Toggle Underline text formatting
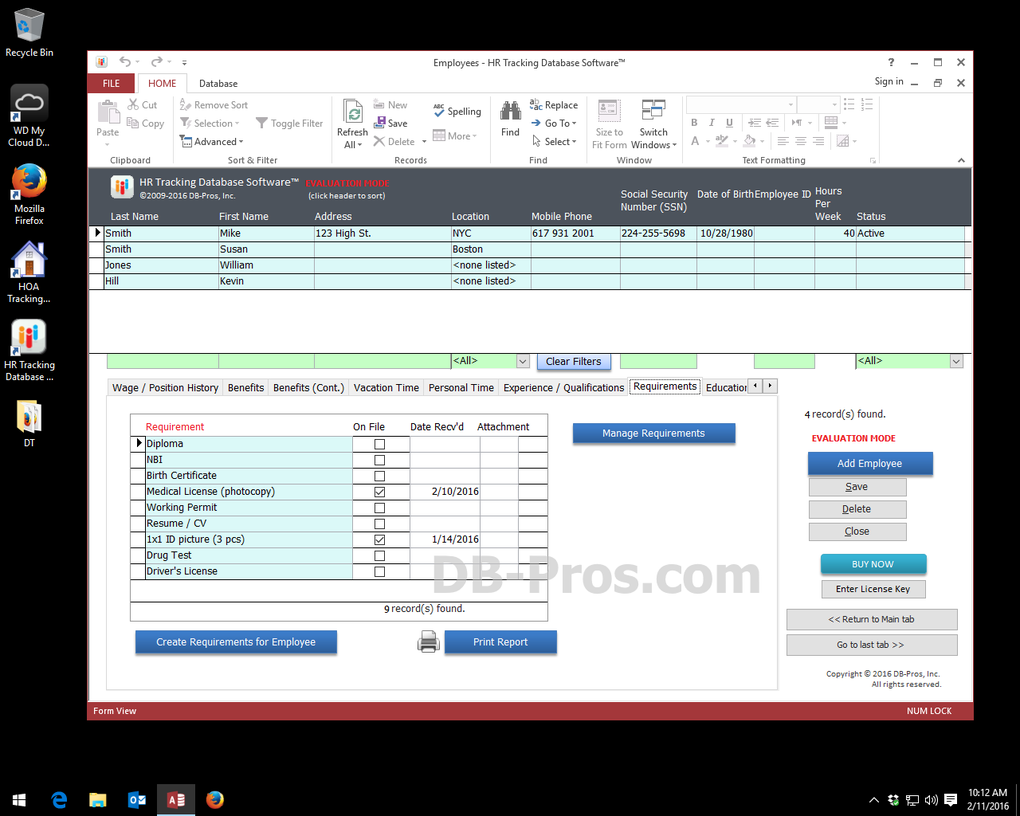 pos(729,122)
